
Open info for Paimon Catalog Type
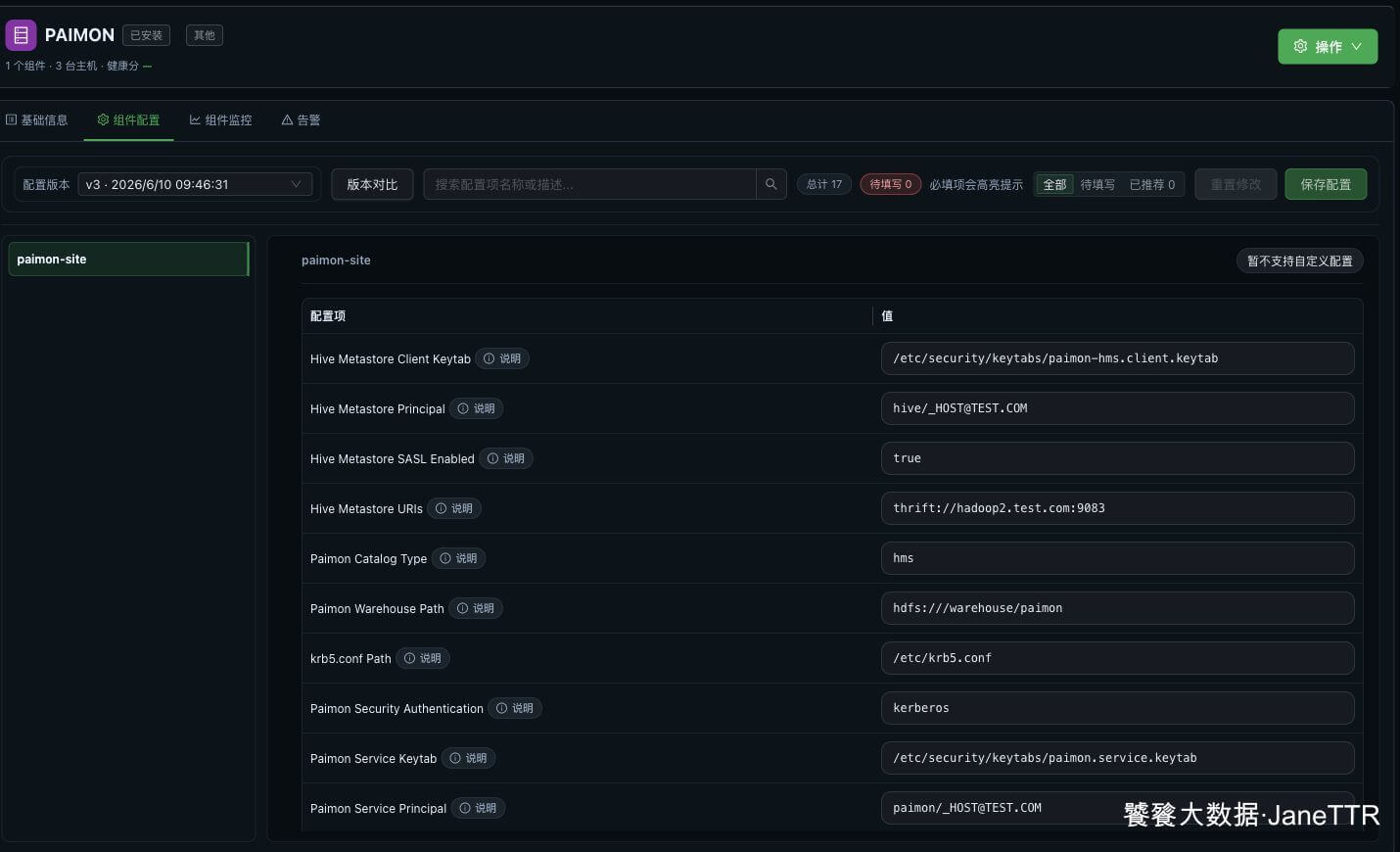tap(458, 559)
